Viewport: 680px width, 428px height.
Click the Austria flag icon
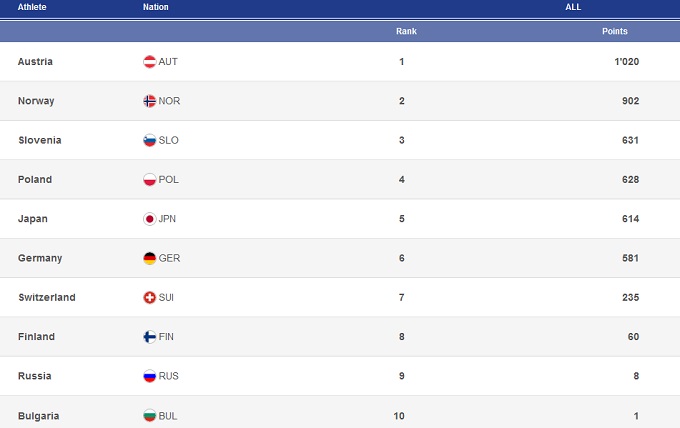(x=150, y=62)
